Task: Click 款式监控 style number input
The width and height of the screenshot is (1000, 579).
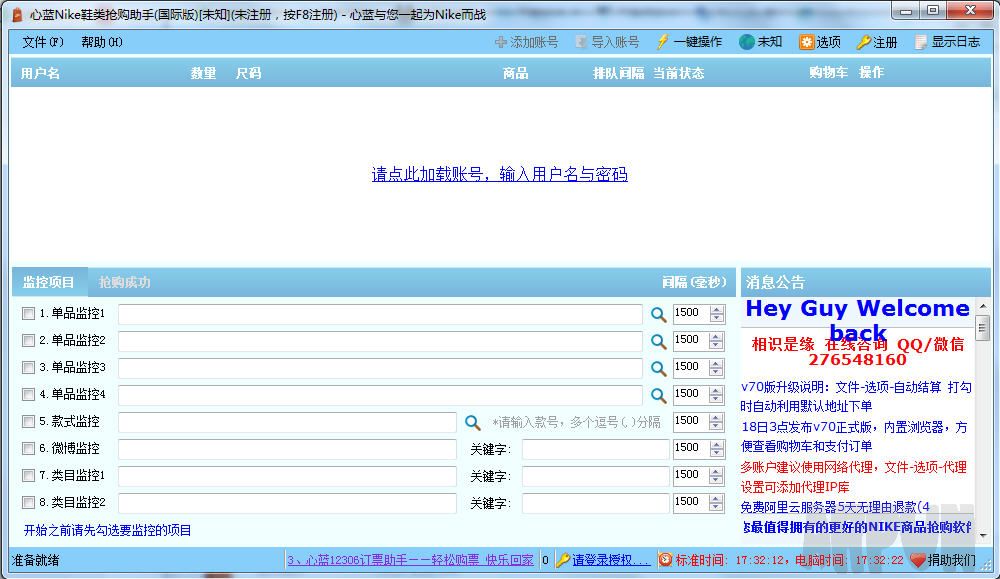Action: point(287,421)
